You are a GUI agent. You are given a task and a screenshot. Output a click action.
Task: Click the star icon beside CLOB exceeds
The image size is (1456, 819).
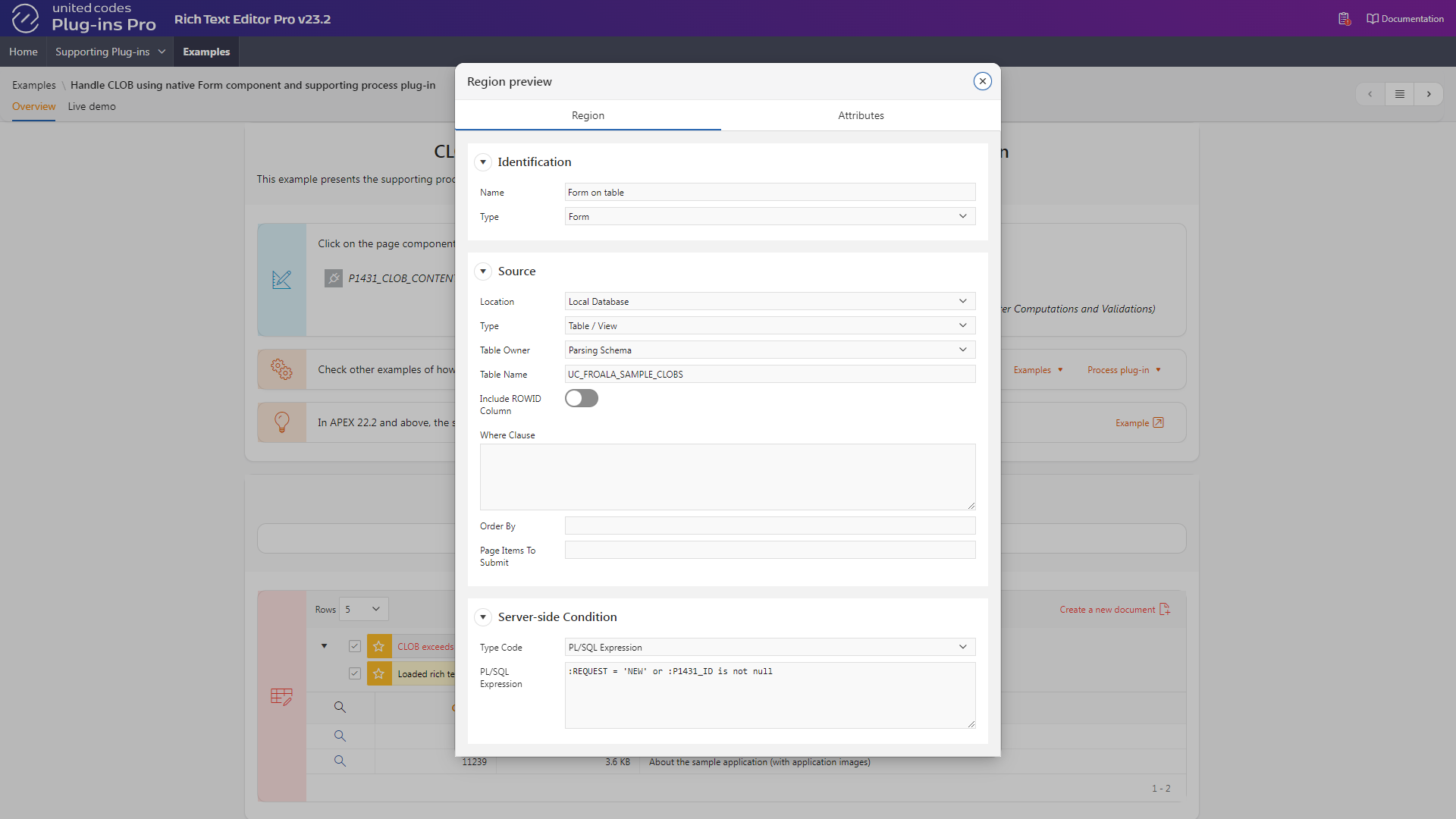[379, 646]
